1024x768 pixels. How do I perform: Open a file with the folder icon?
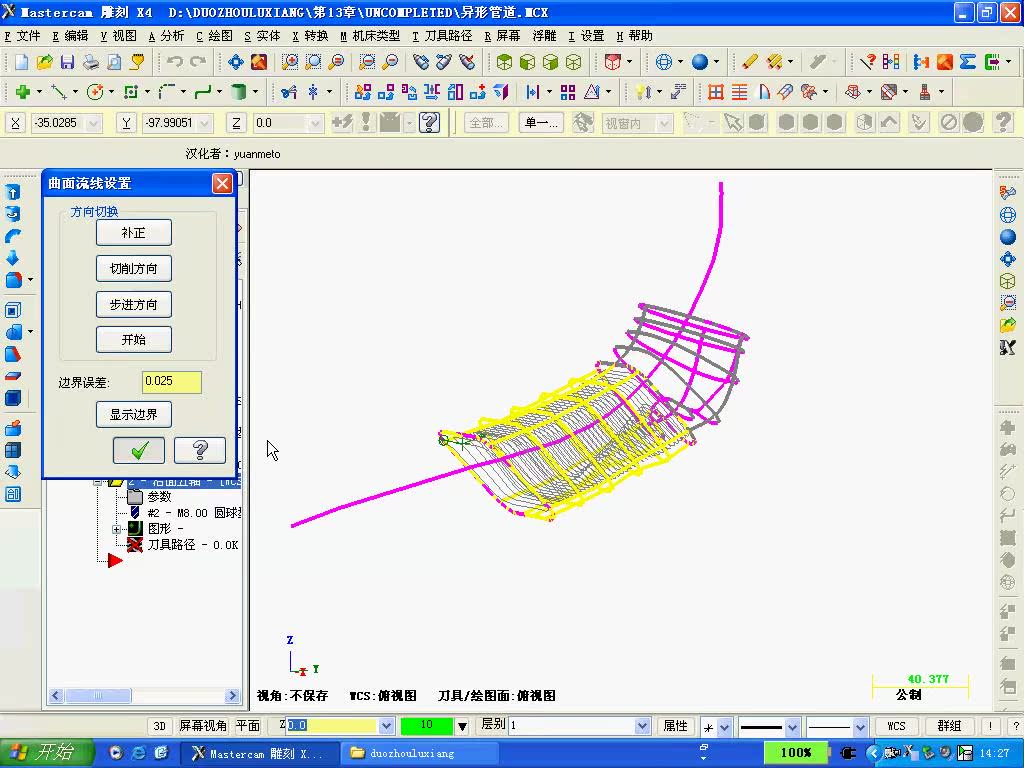click(x=44, y=62)
